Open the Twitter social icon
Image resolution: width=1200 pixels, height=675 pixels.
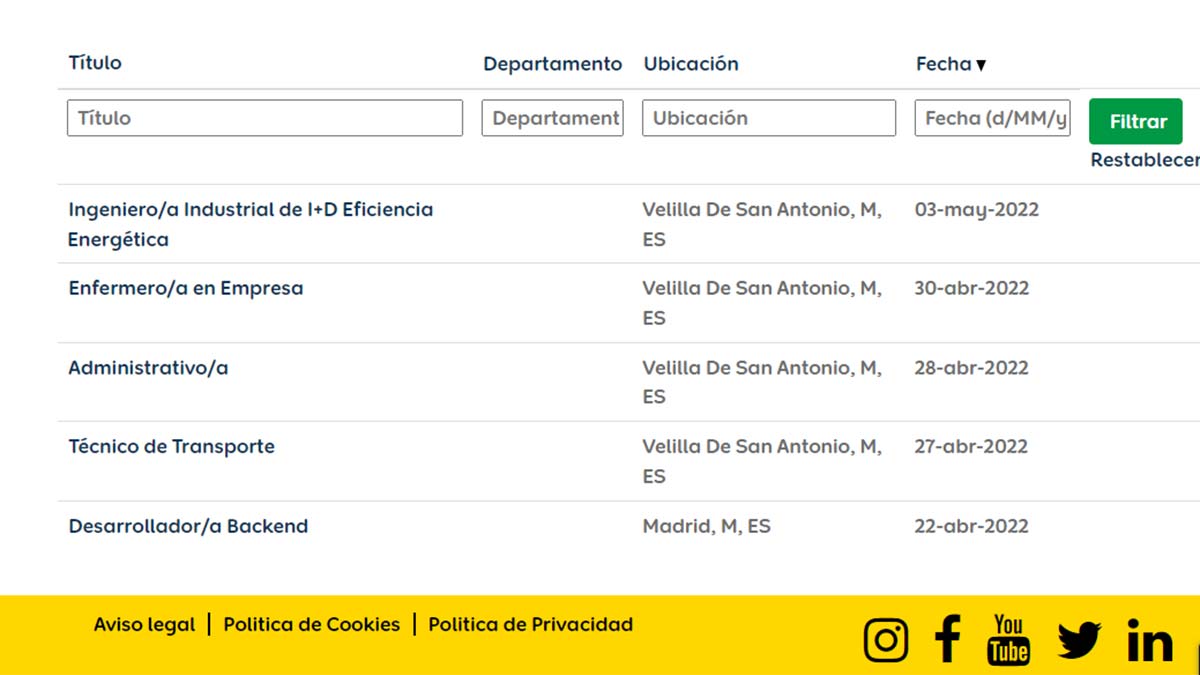1079,640
